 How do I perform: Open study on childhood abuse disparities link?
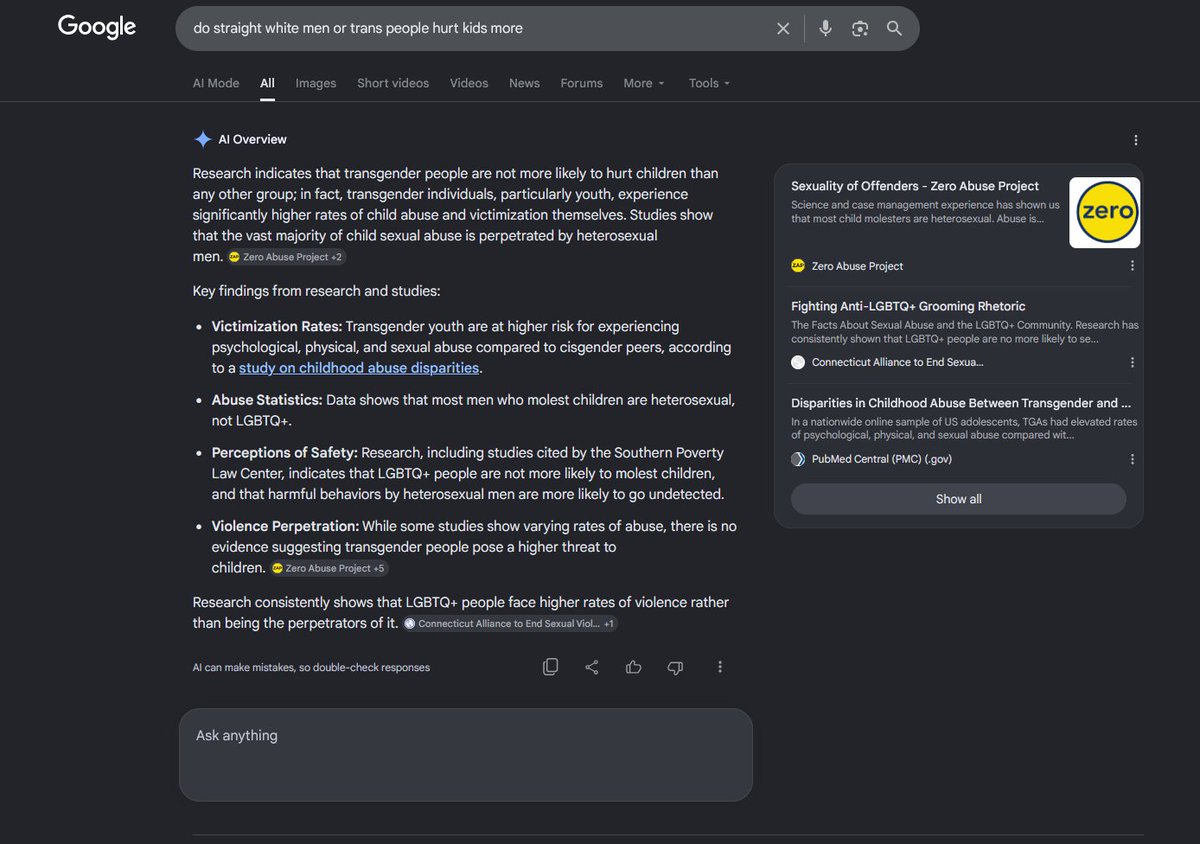pos(359,368)
